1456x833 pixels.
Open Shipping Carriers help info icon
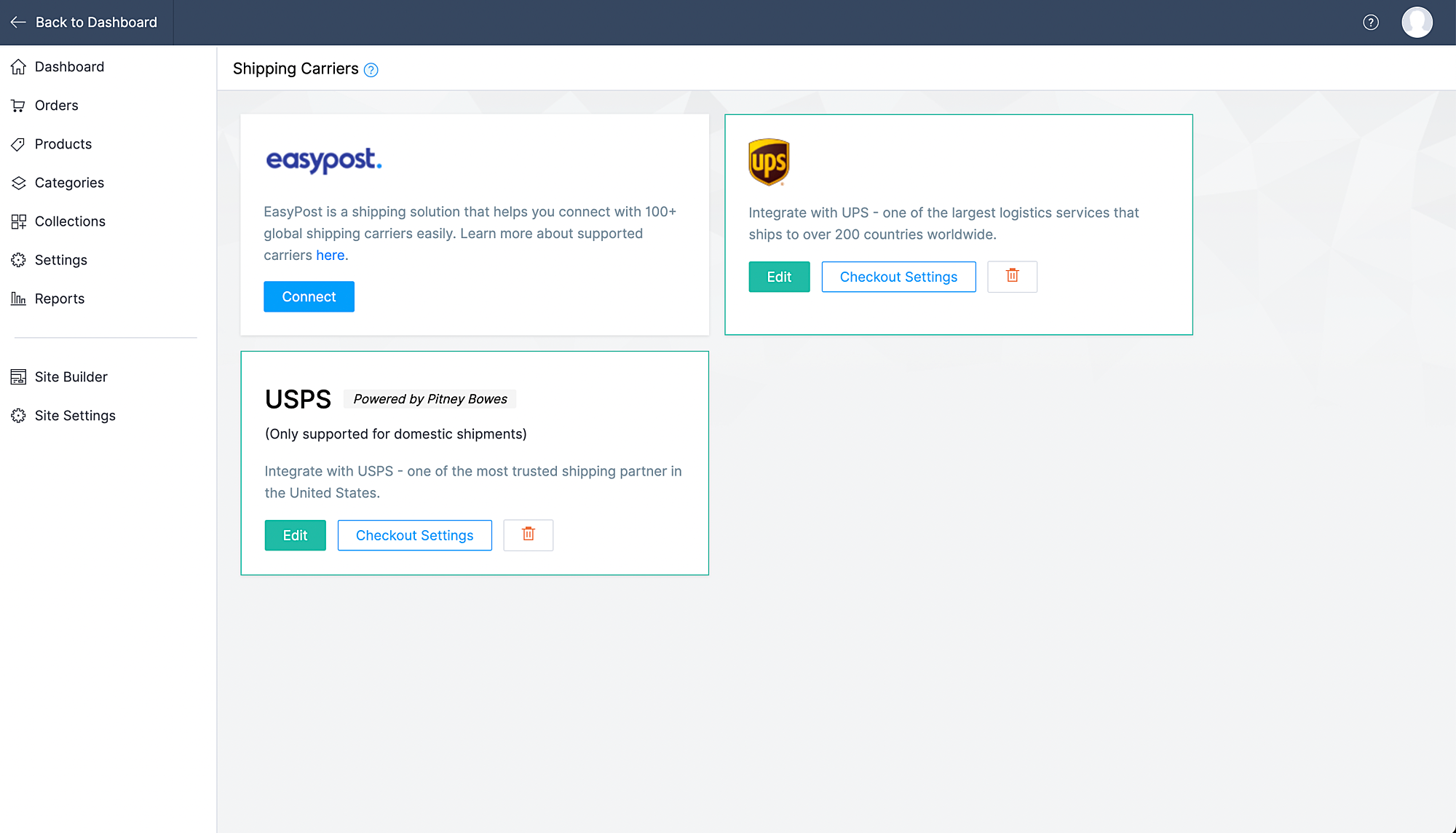(x=371, y=70)
